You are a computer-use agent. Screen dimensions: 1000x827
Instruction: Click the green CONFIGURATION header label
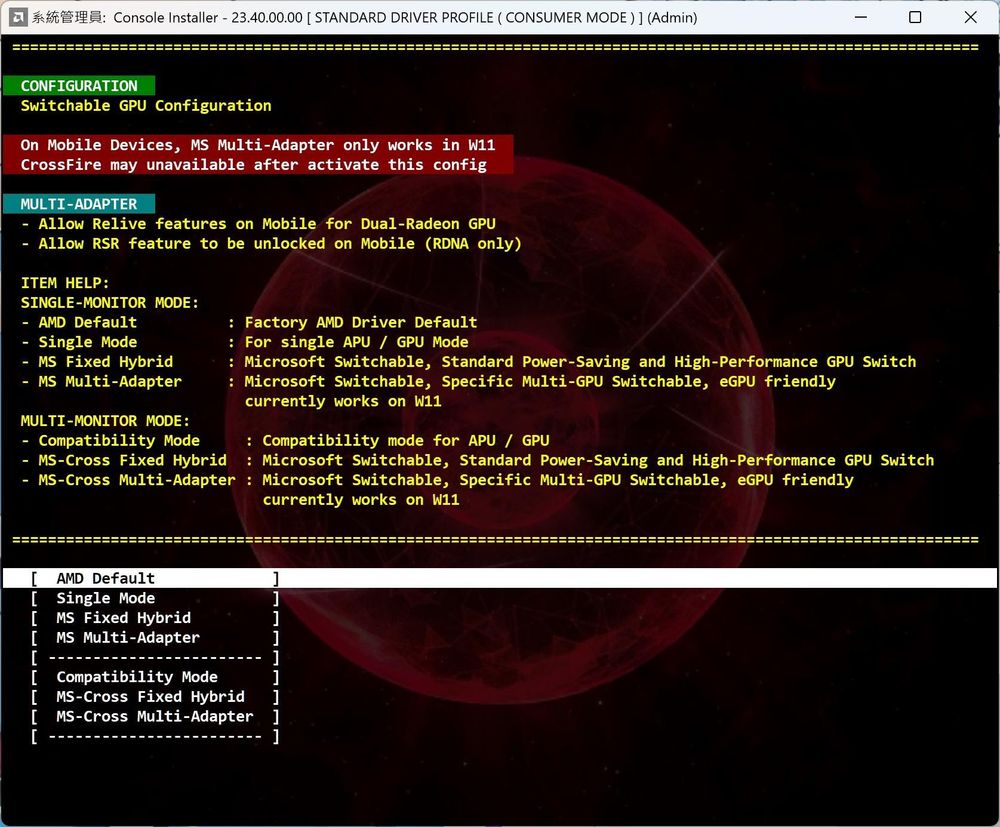(79, 86)
